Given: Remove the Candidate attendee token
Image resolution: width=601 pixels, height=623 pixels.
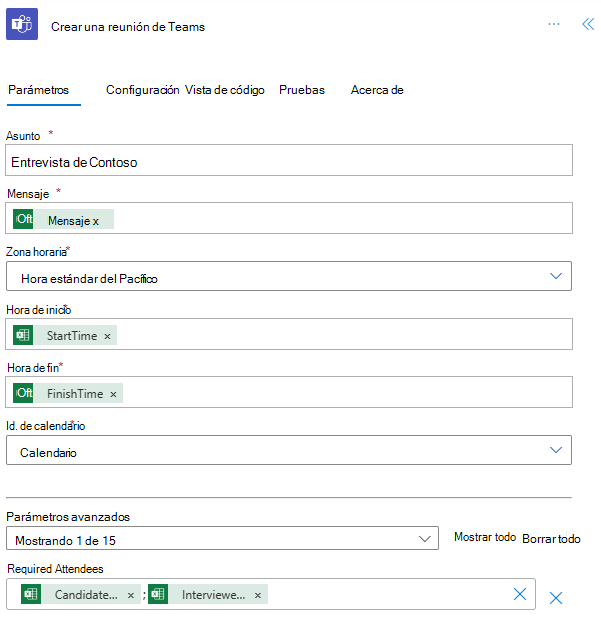Looking at the screenshot, I should (131, 595).
